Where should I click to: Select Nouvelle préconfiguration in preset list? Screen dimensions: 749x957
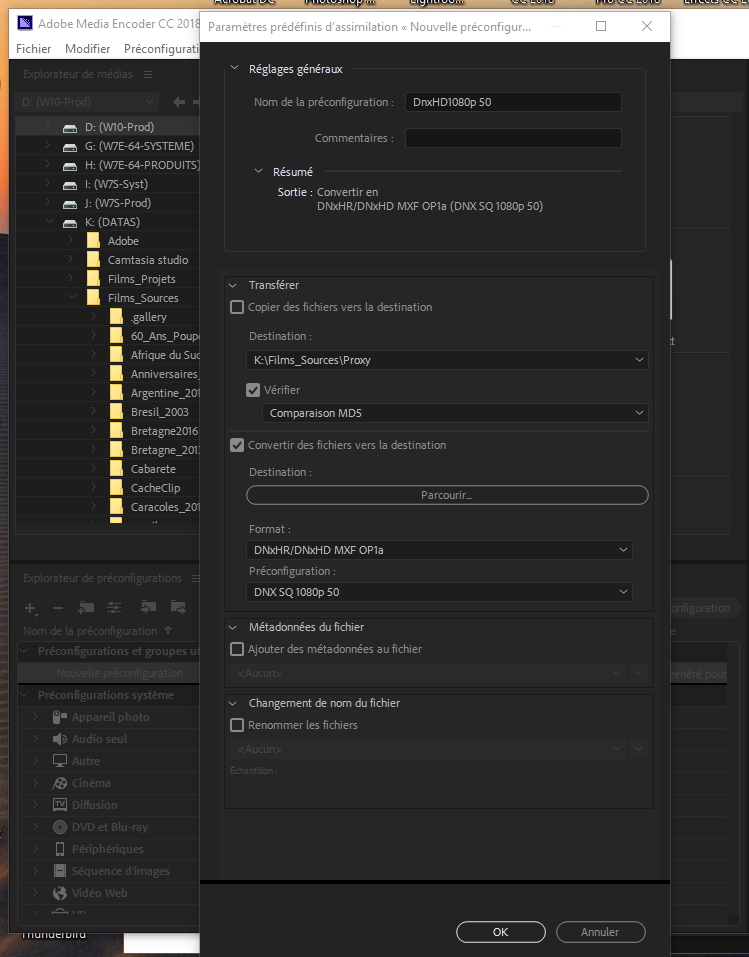coord(120,673)
